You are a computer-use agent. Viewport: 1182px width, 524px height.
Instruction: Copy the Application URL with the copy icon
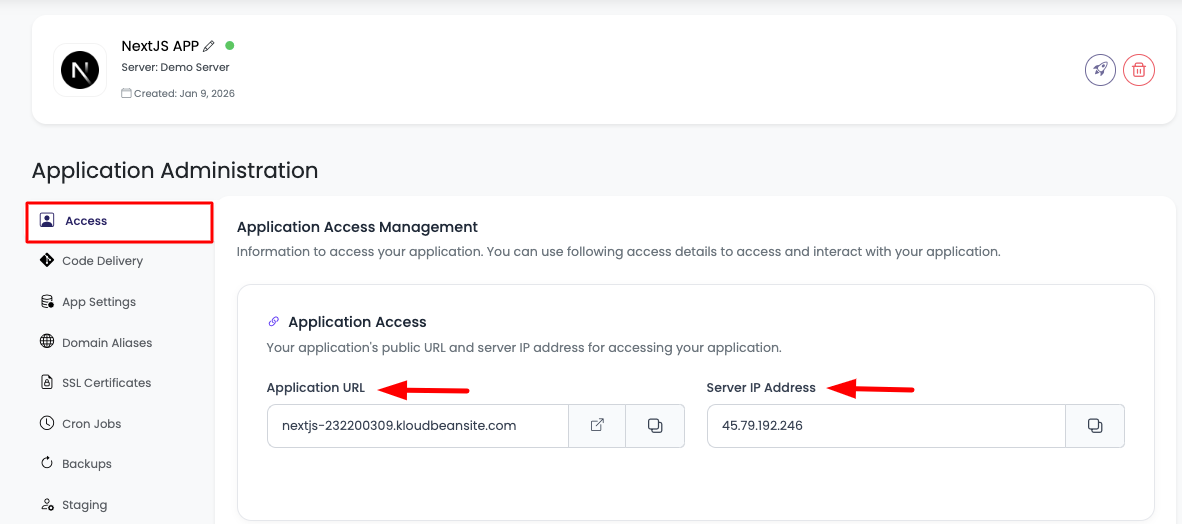click(655, 426)
